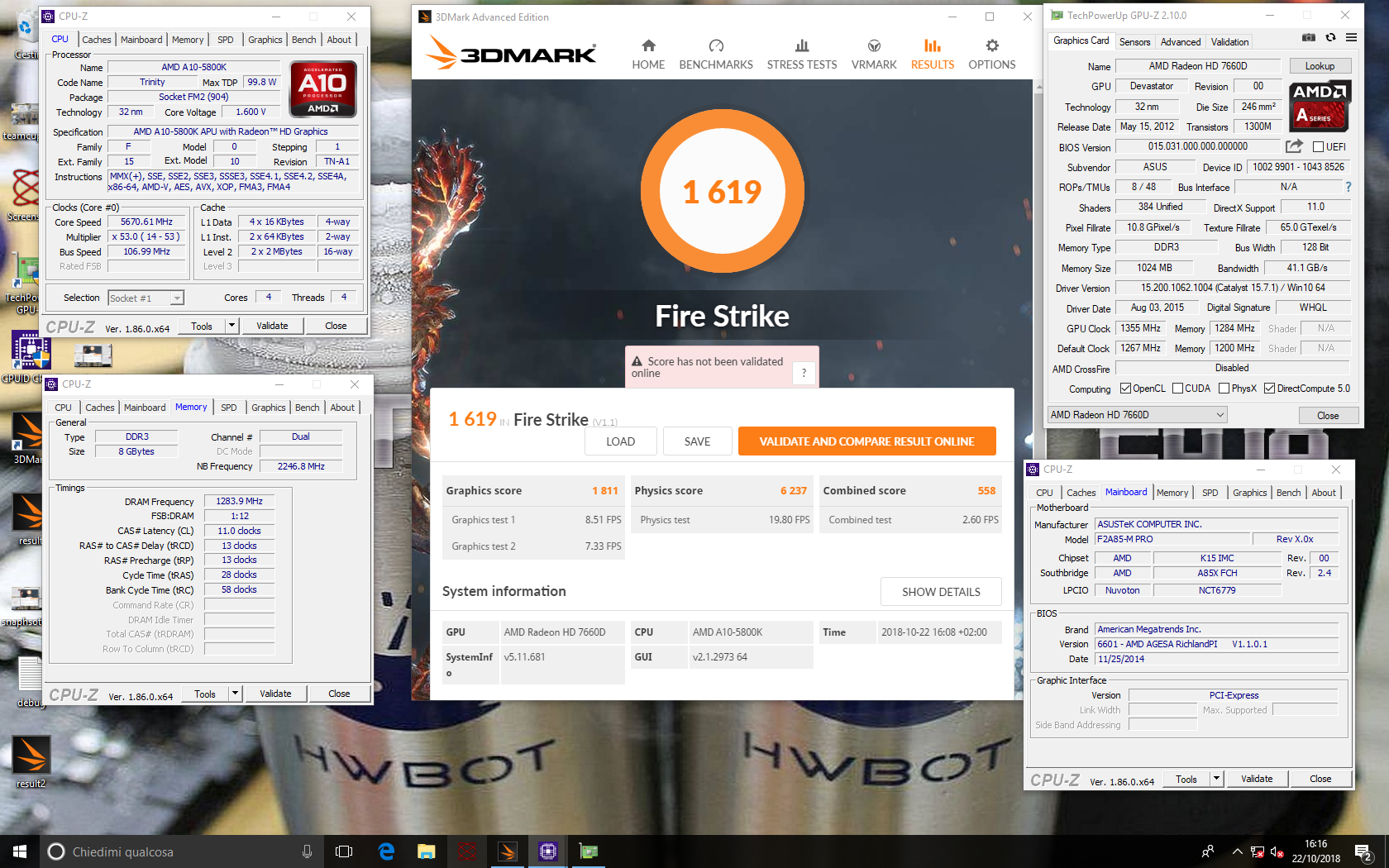Image resolution: width=1389 pixels, height=868 pixels.
Task: Expand Tools dropdown arrow in Mainboard CPU-Z window
Action: tap(1216, 779)
